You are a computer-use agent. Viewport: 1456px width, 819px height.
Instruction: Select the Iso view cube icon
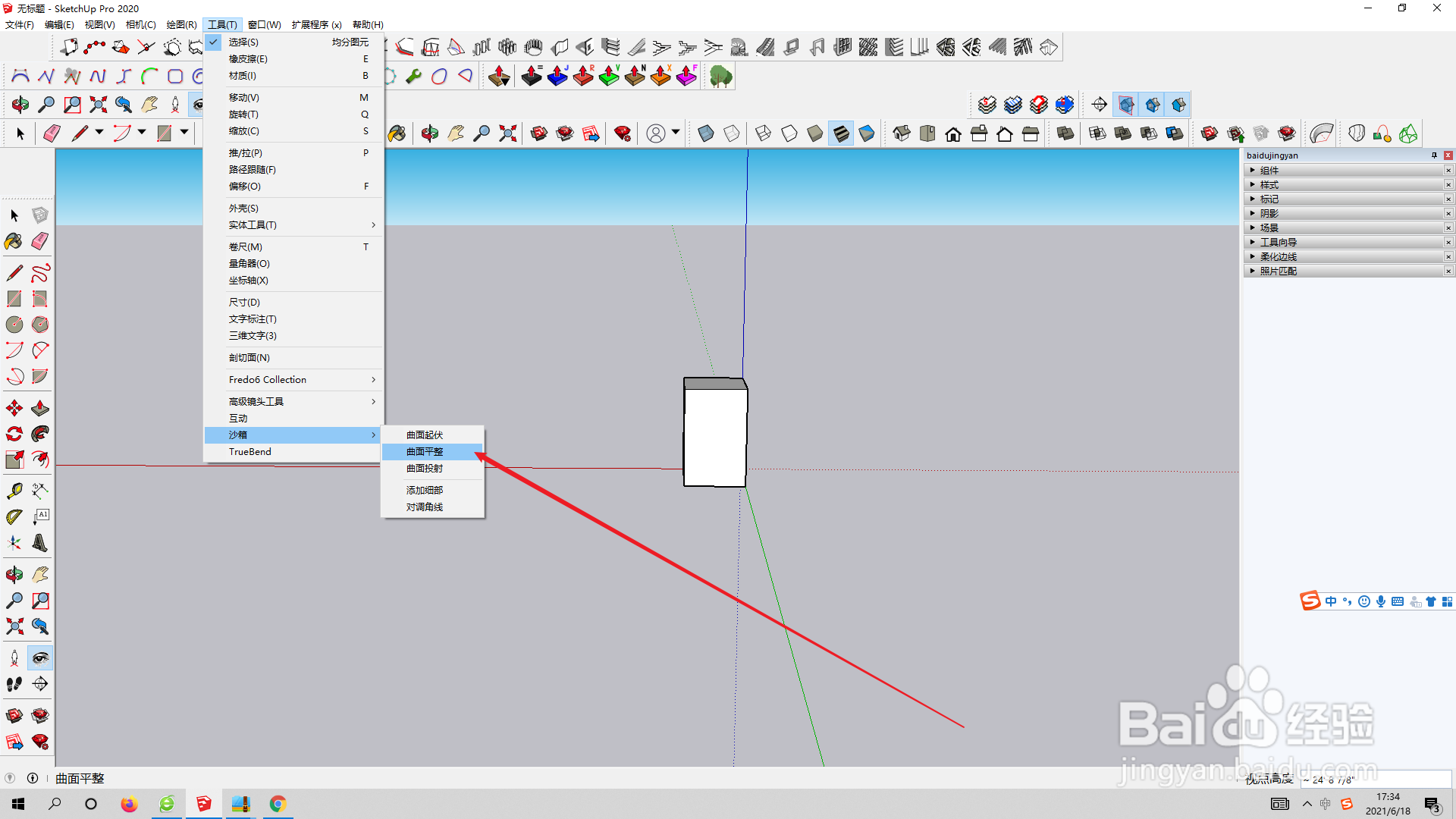(902, 134)
